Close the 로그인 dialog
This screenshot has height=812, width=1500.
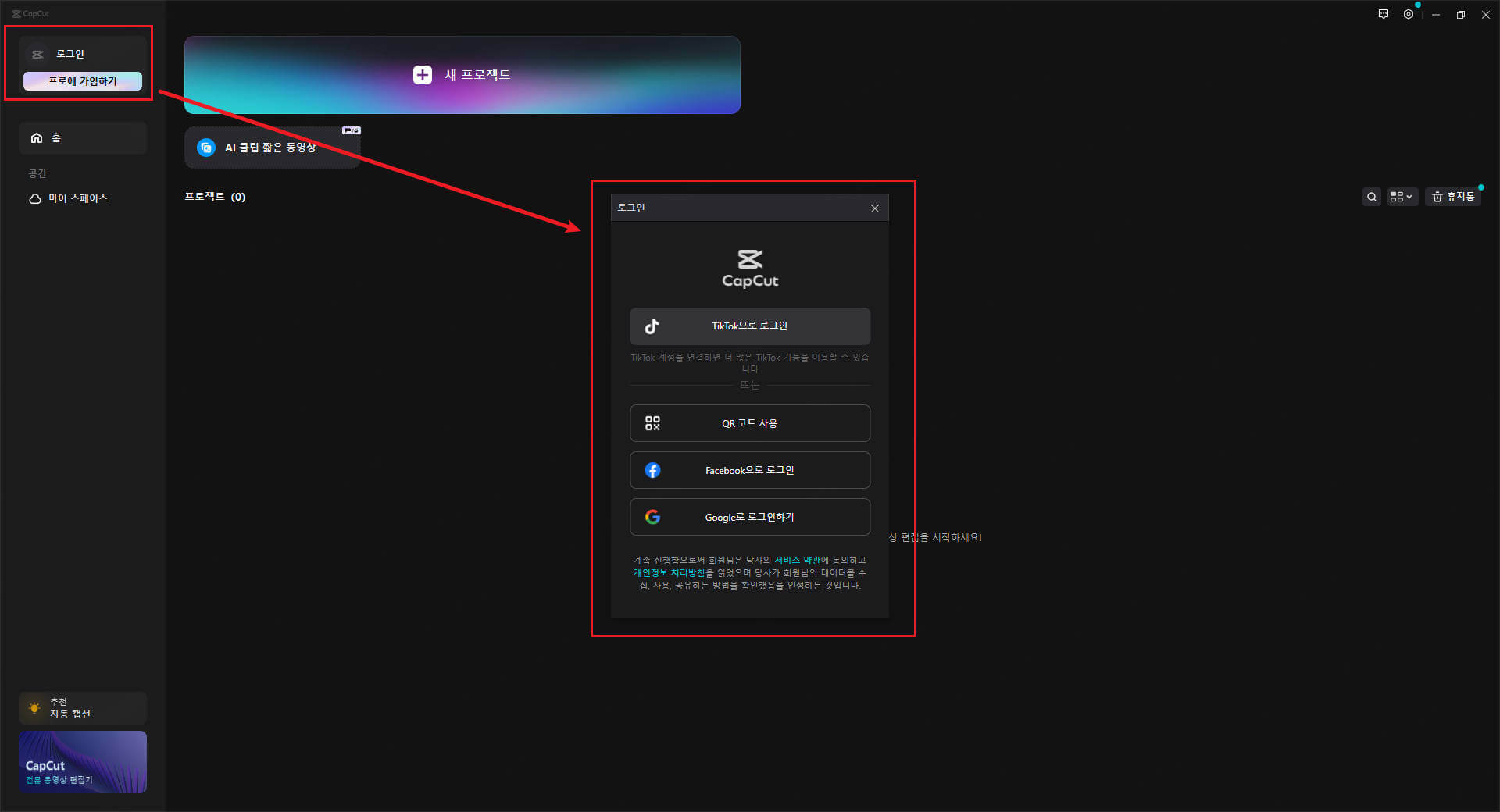(x=875, y=208)
